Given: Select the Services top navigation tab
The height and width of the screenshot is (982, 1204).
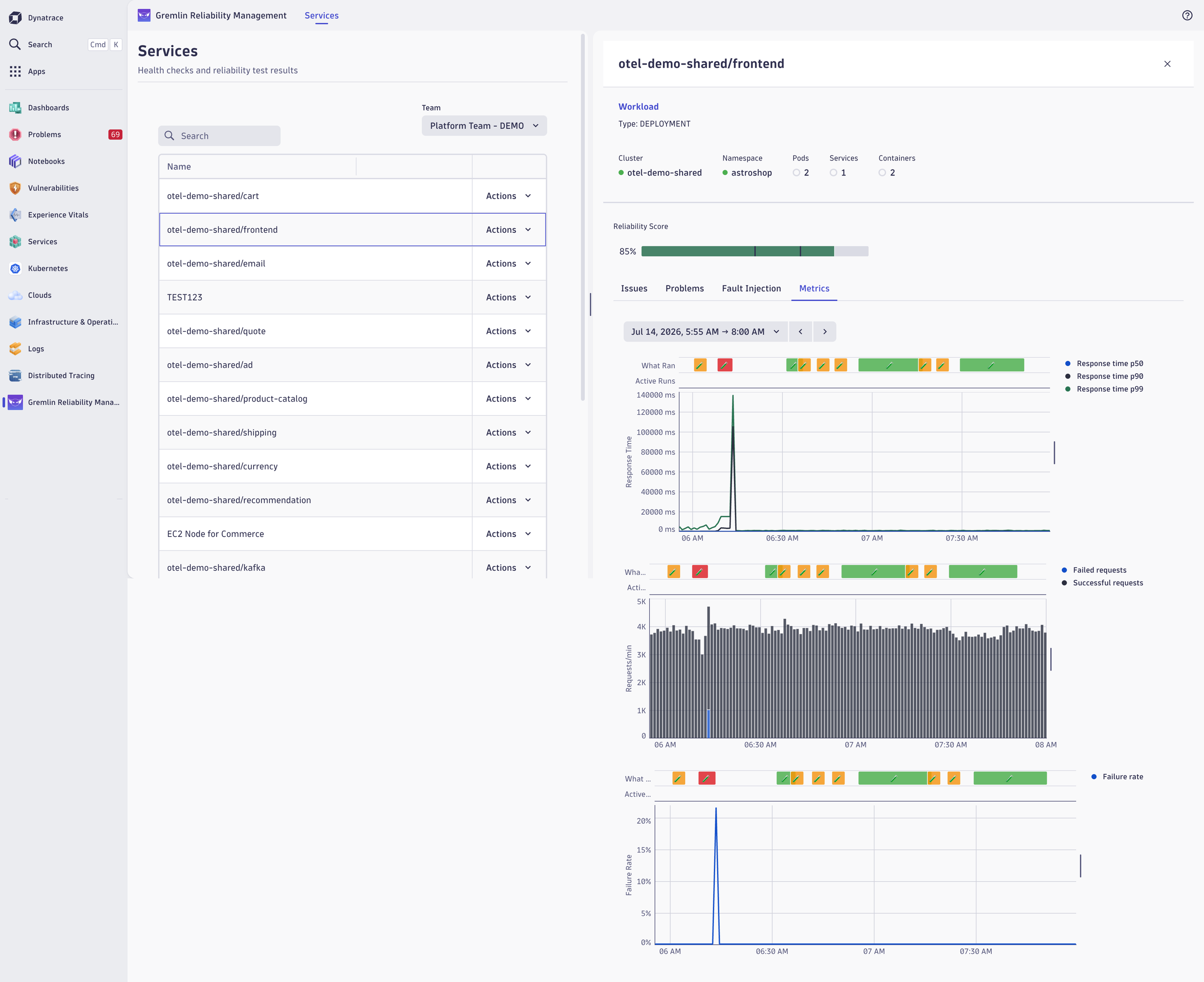Looking at the screenshot, I should 321,16.
